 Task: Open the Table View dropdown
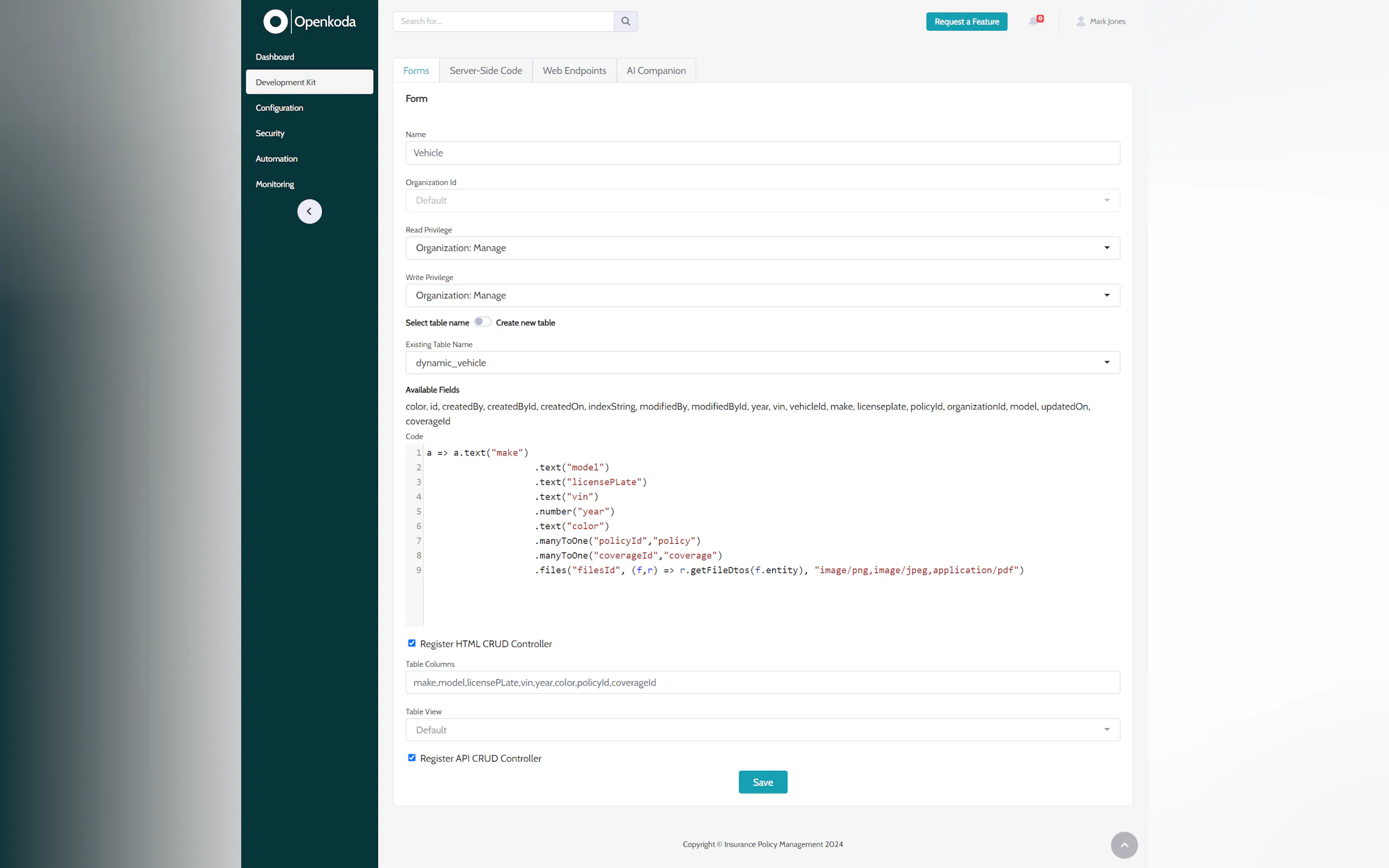pyautogui.click(x=762, y=730)
